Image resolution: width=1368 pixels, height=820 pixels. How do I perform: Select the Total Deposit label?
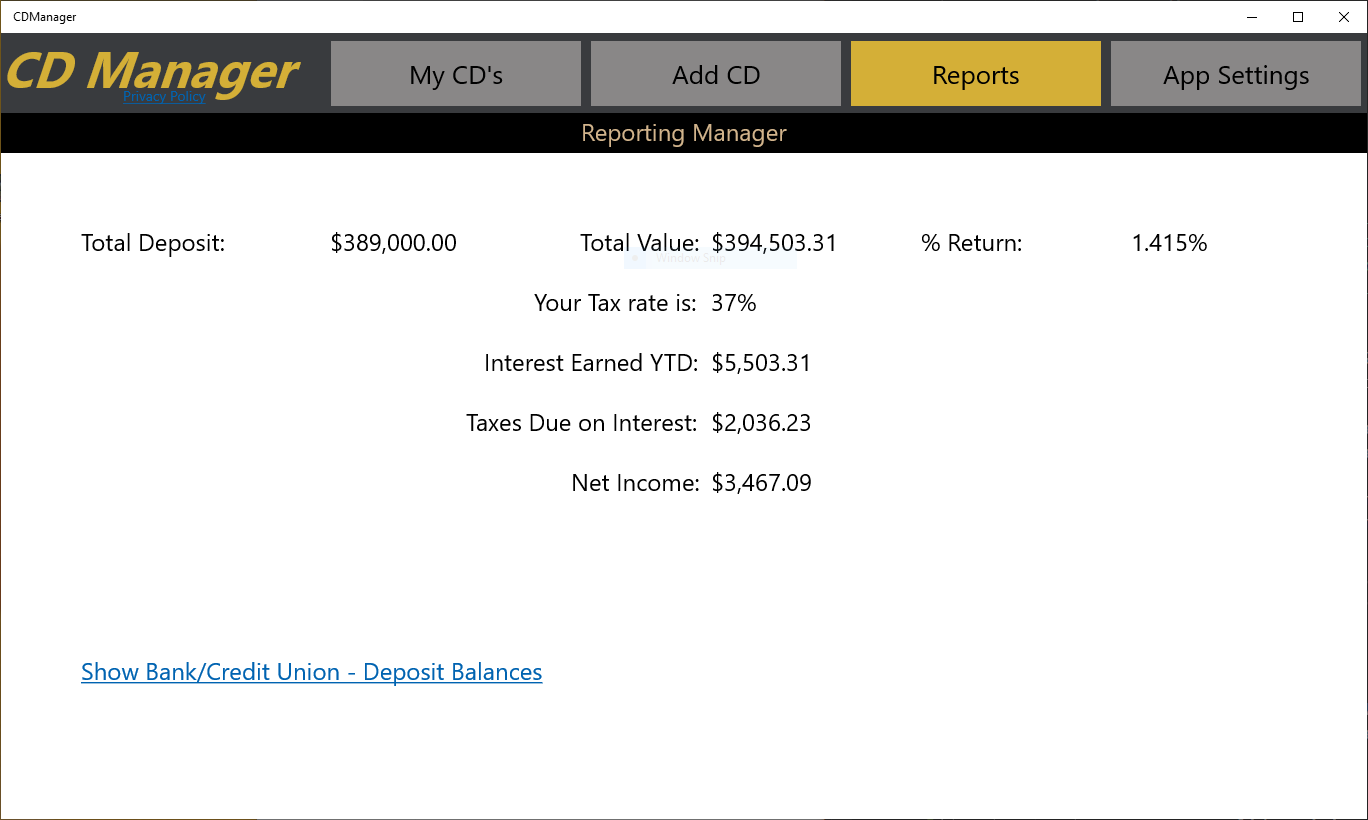tap(152, 242)
